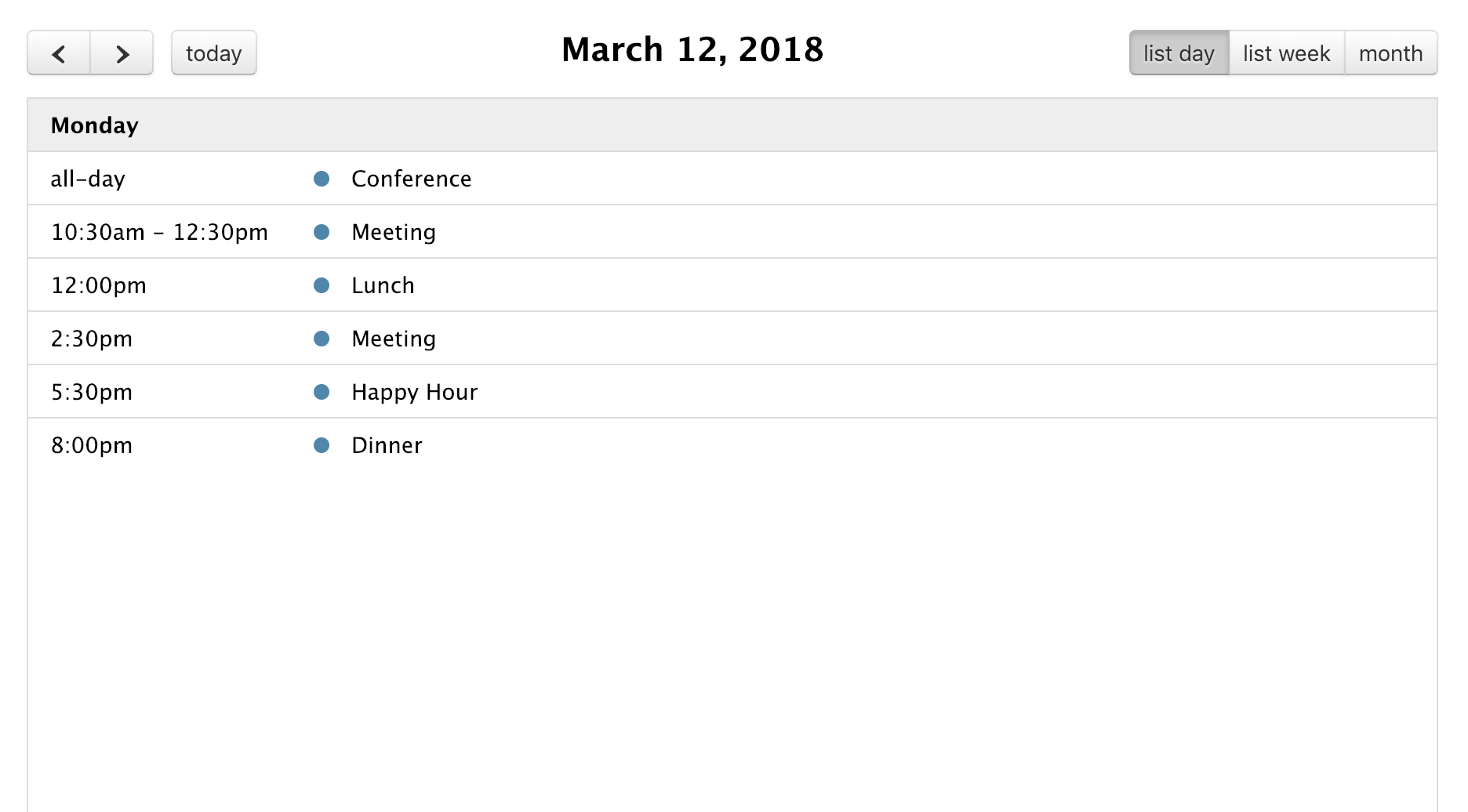Open the Dinner event at 8:00pm

tap(387, 445)
